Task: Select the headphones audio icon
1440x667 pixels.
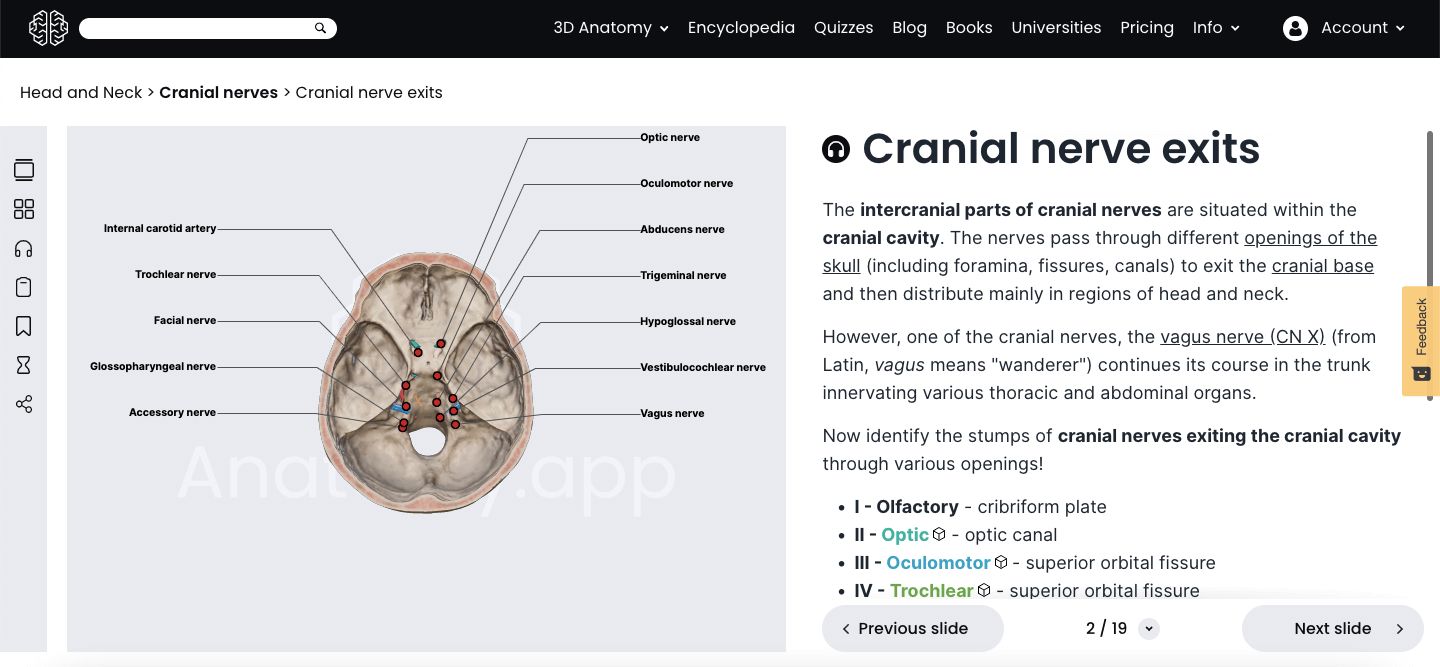Action: (24, 248)
